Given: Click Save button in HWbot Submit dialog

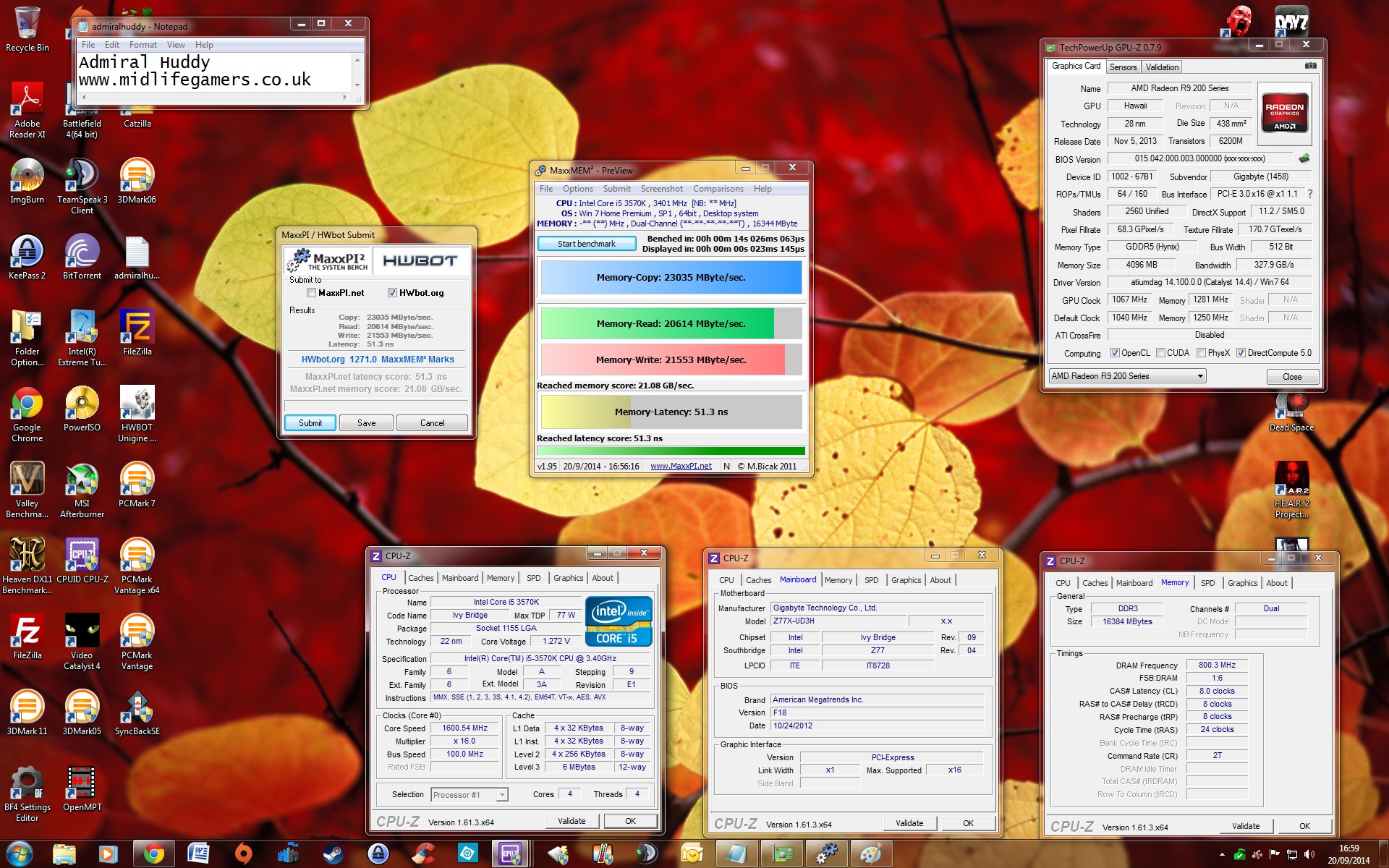Looking at the screenshot, I should [x=367, y=423].
